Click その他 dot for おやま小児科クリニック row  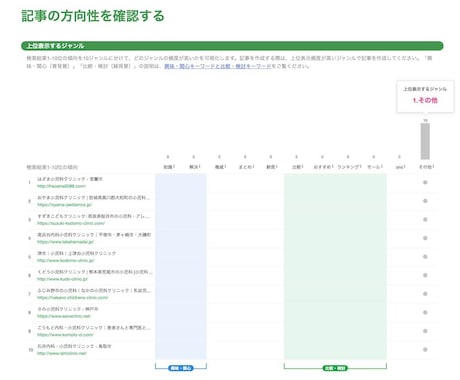[x=425, y=201]
